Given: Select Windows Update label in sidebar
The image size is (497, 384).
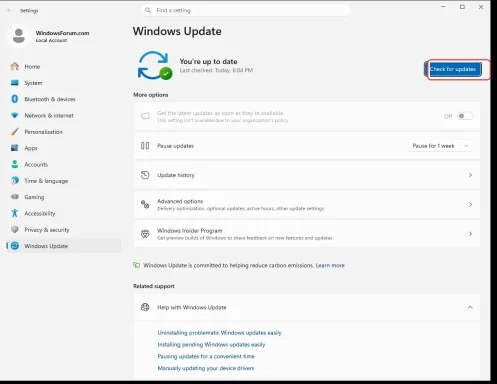Looking at the screenshot, I should (46, 246).
